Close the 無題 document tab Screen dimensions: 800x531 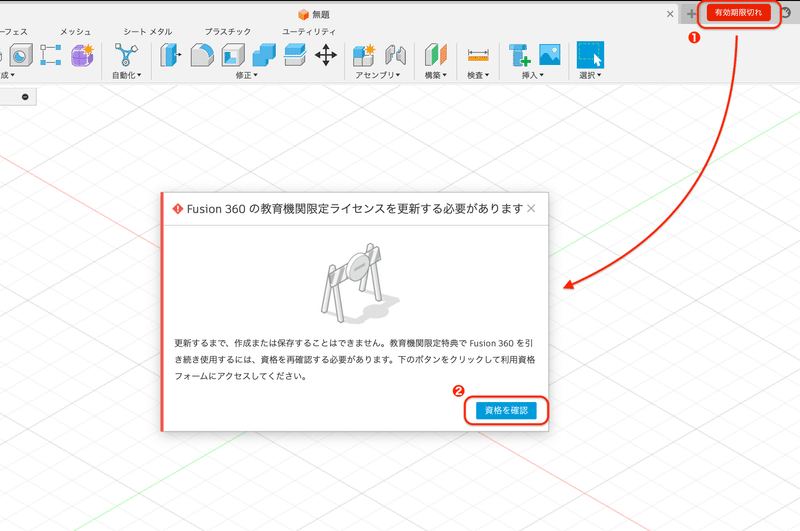[x=670, y=14]
